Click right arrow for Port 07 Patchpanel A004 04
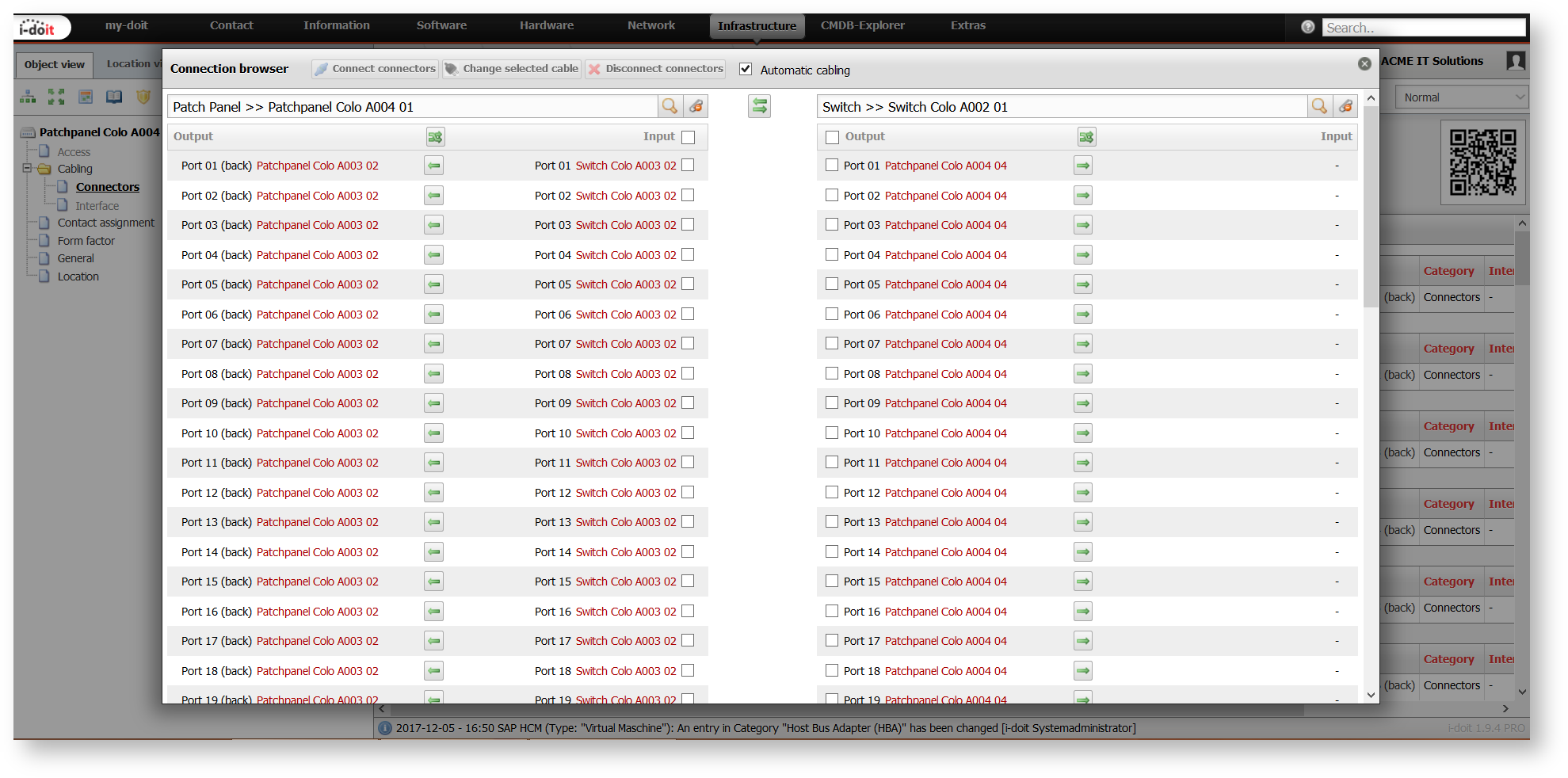The width and height of the screenshot is (1568, 778). click(x=1083, y=344)
